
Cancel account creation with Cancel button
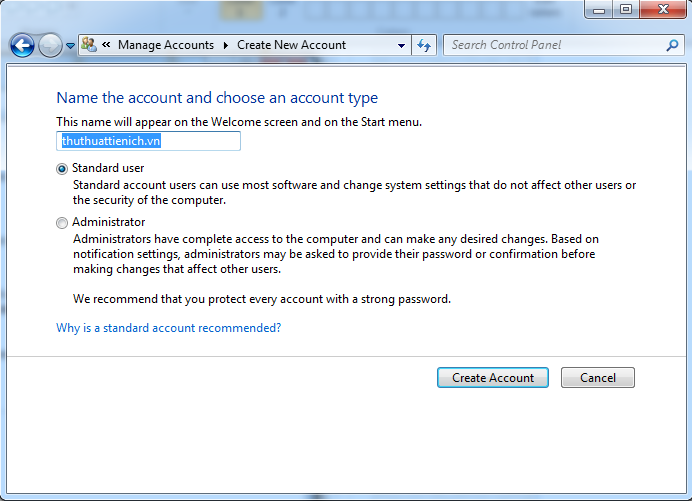point(597,378)
